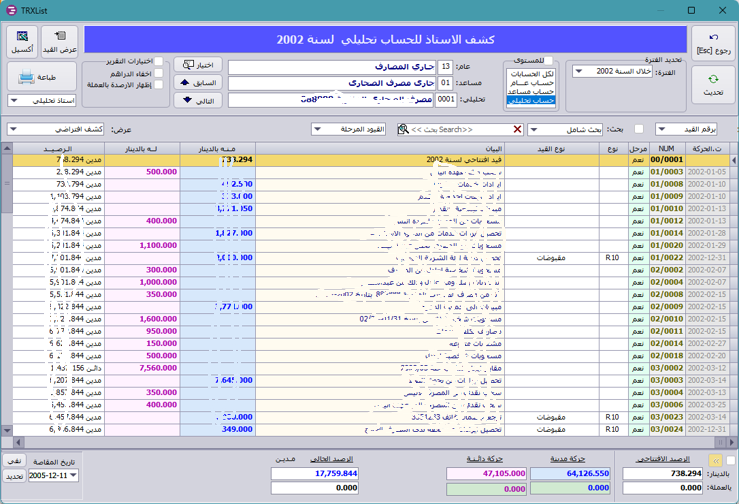Image resolution: width=739 pixels, height=504 pixels.
Task: Open the بحث شامل search-type dropdown
Action: (x=533, y=129)
